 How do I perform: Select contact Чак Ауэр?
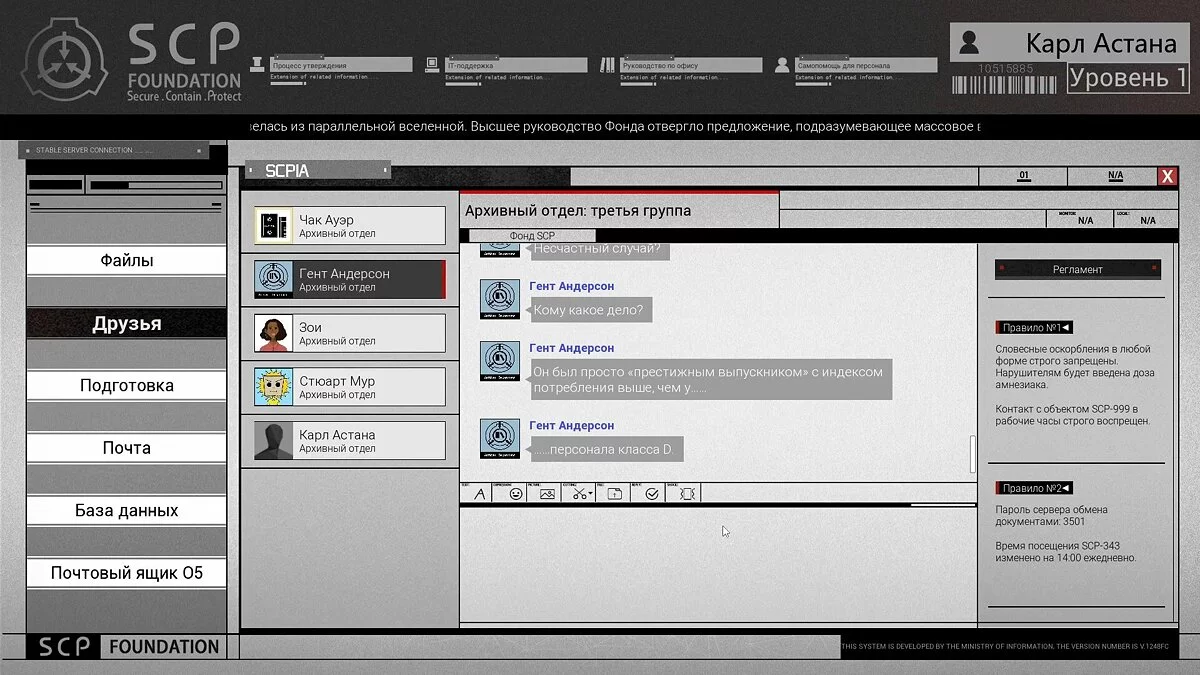click(x=349, y=226)
